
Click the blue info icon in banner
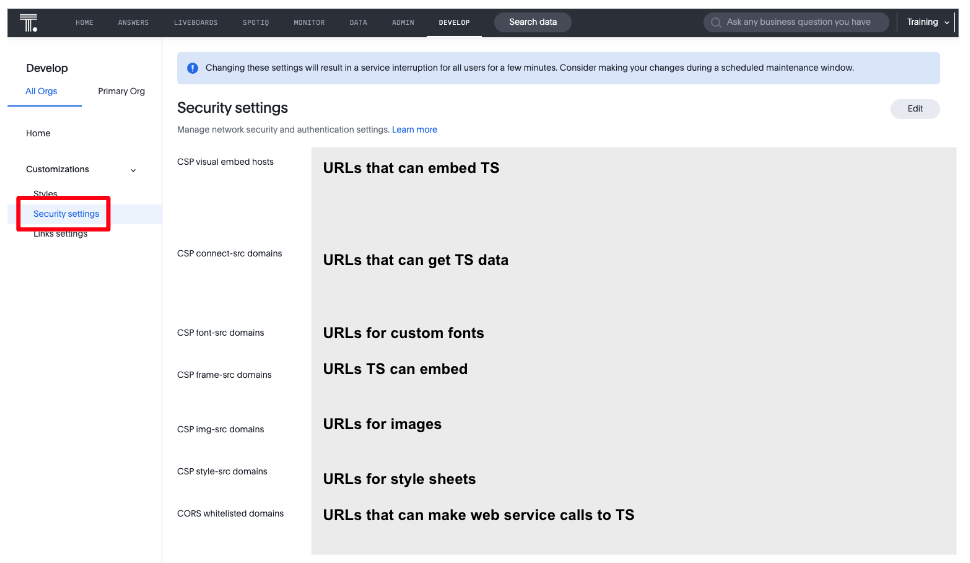coord(192,68)
